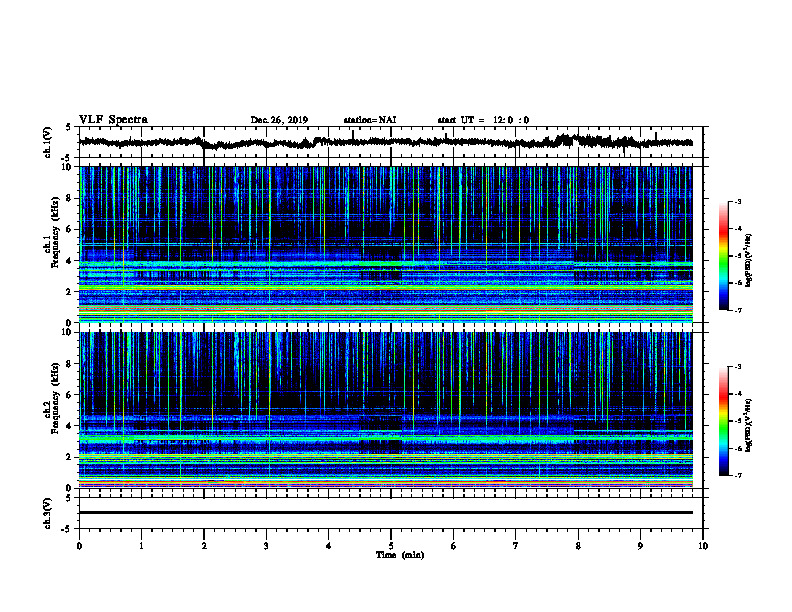Click the rotated log(PSD) label beside ch.2 colorbar

click(749, 426)
